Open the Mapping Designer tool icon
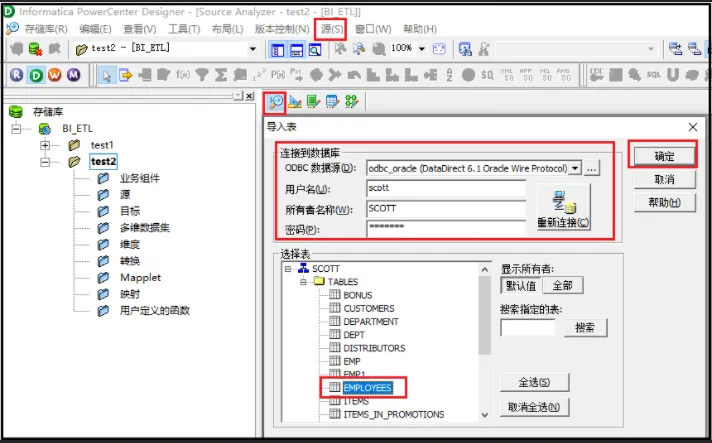712x443 pixels. 351,101
